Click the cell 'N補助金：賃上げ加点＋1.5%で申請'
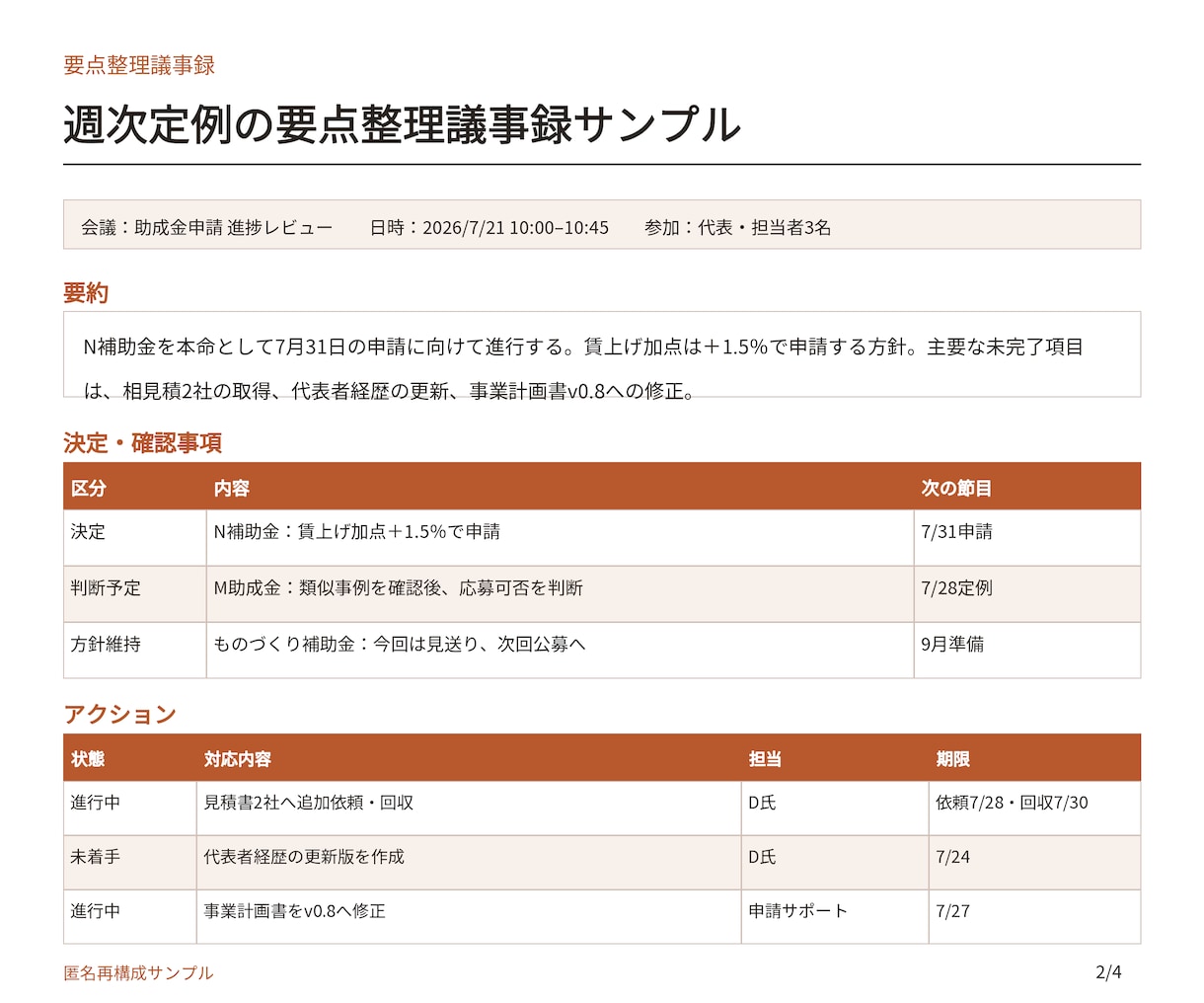Viewport: 1204px width, 1003px height. point(357,531)
